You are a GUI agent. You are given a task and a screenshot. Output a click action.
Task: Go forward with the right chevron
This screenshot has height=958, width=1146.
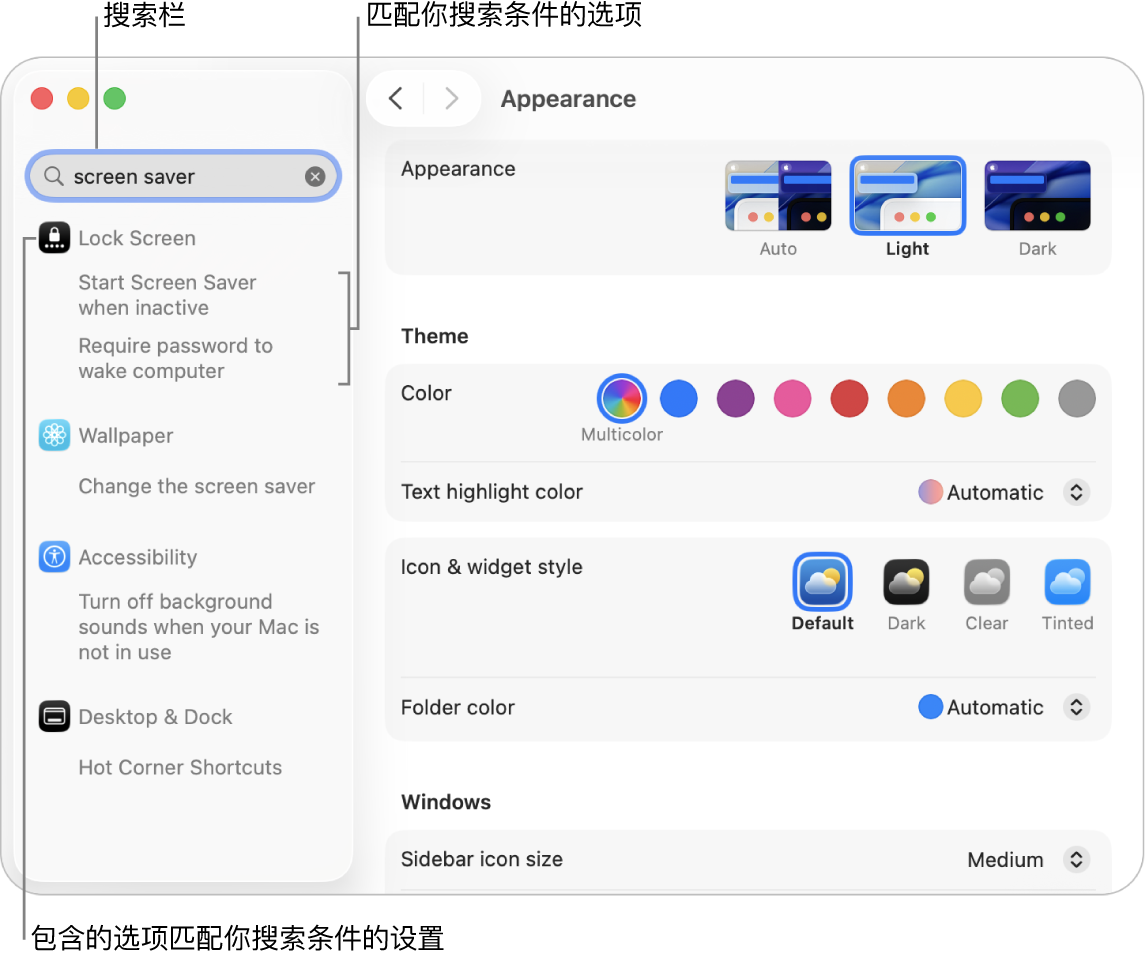452,98
